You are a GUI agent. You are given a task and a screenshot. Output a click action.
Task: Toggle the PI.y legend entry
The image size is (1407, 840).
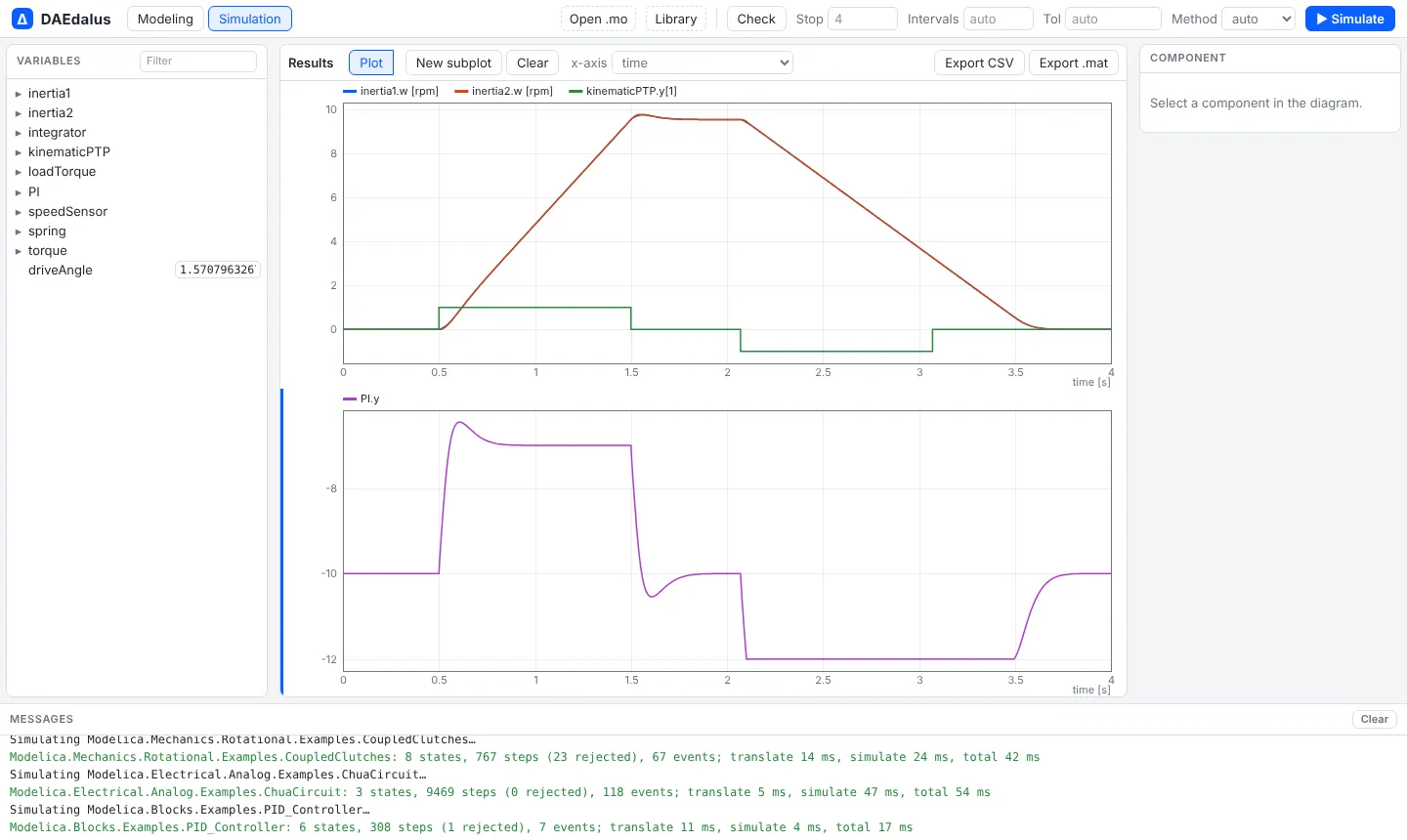pos(362,399)
